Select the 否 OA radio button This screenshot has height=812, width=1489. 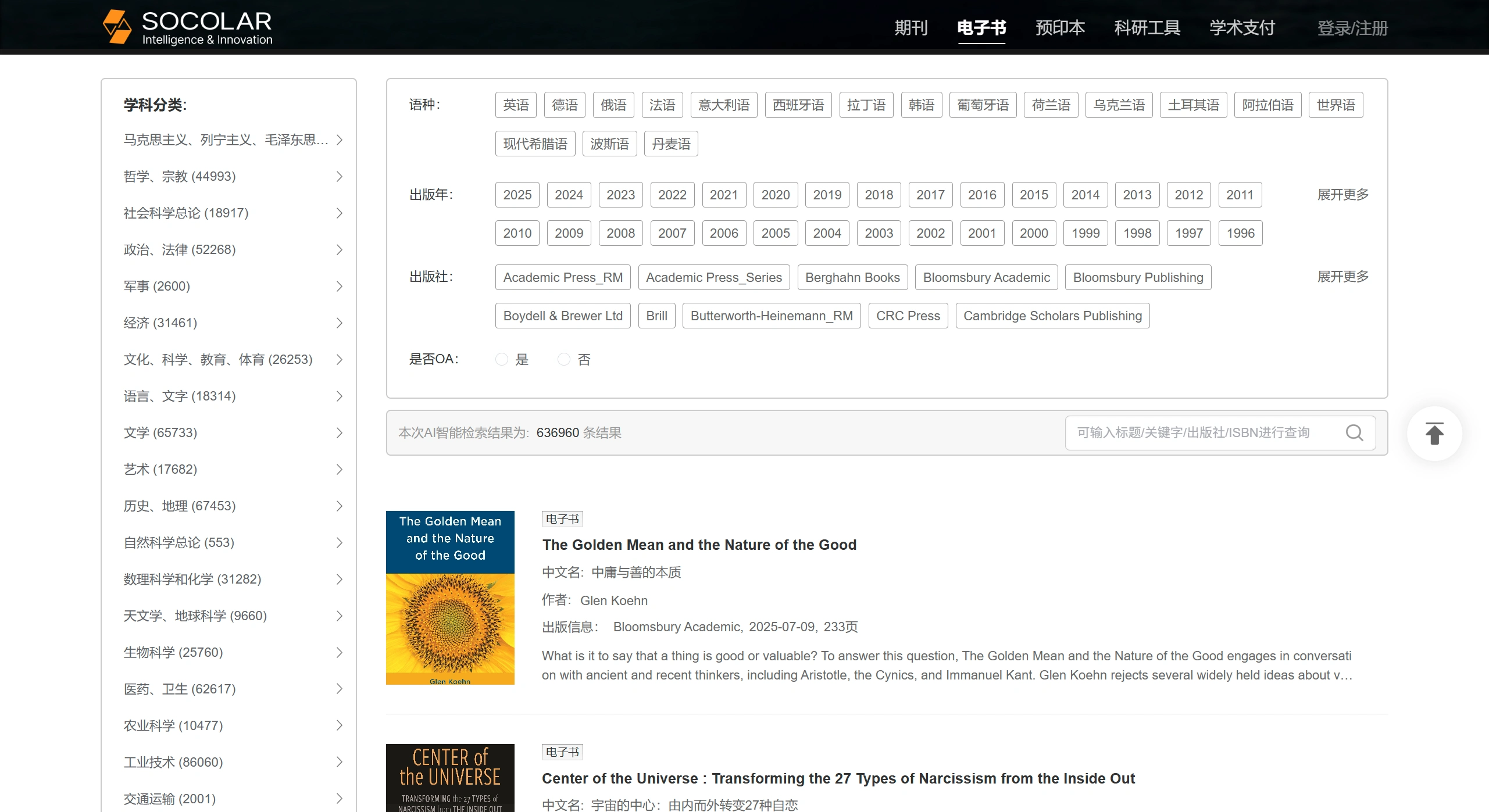(x=563, y=359)
